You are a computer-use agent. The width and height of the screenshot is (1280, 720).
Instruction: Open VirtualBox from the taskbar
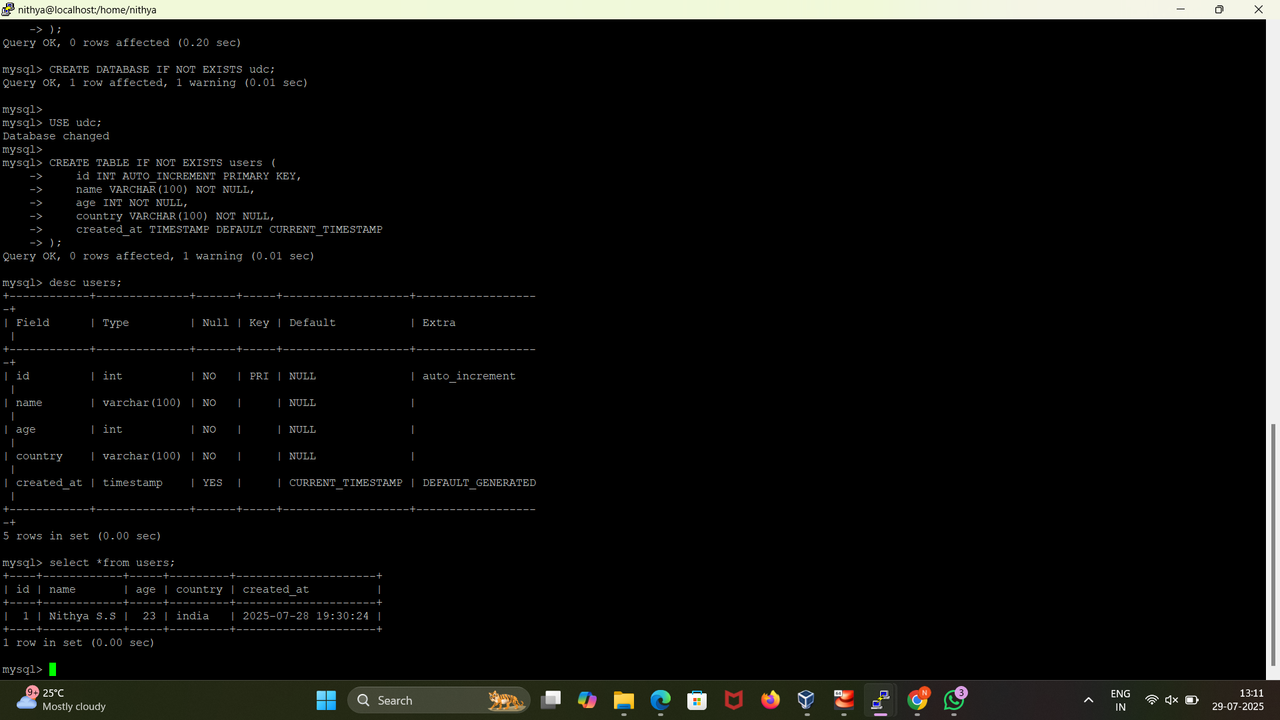[x=806, y=700]
